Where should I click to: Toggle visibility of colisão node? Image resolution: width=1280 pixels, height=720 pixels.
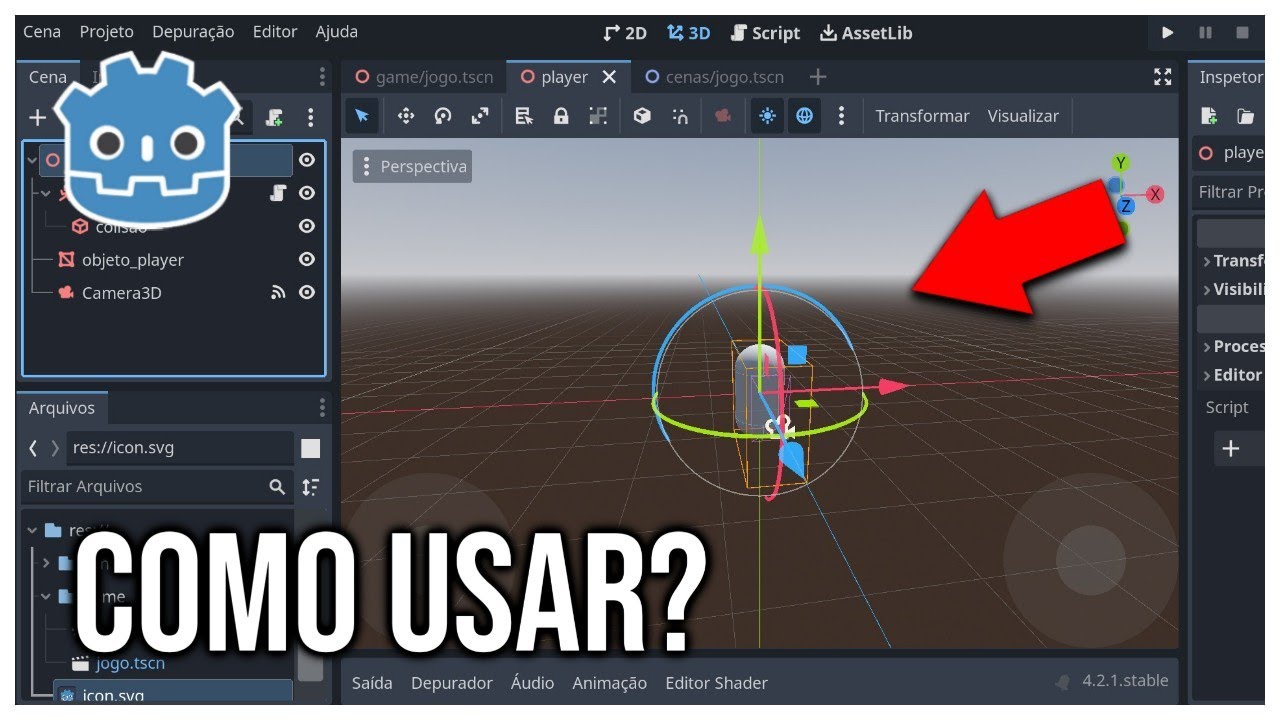tap(307, 226)
